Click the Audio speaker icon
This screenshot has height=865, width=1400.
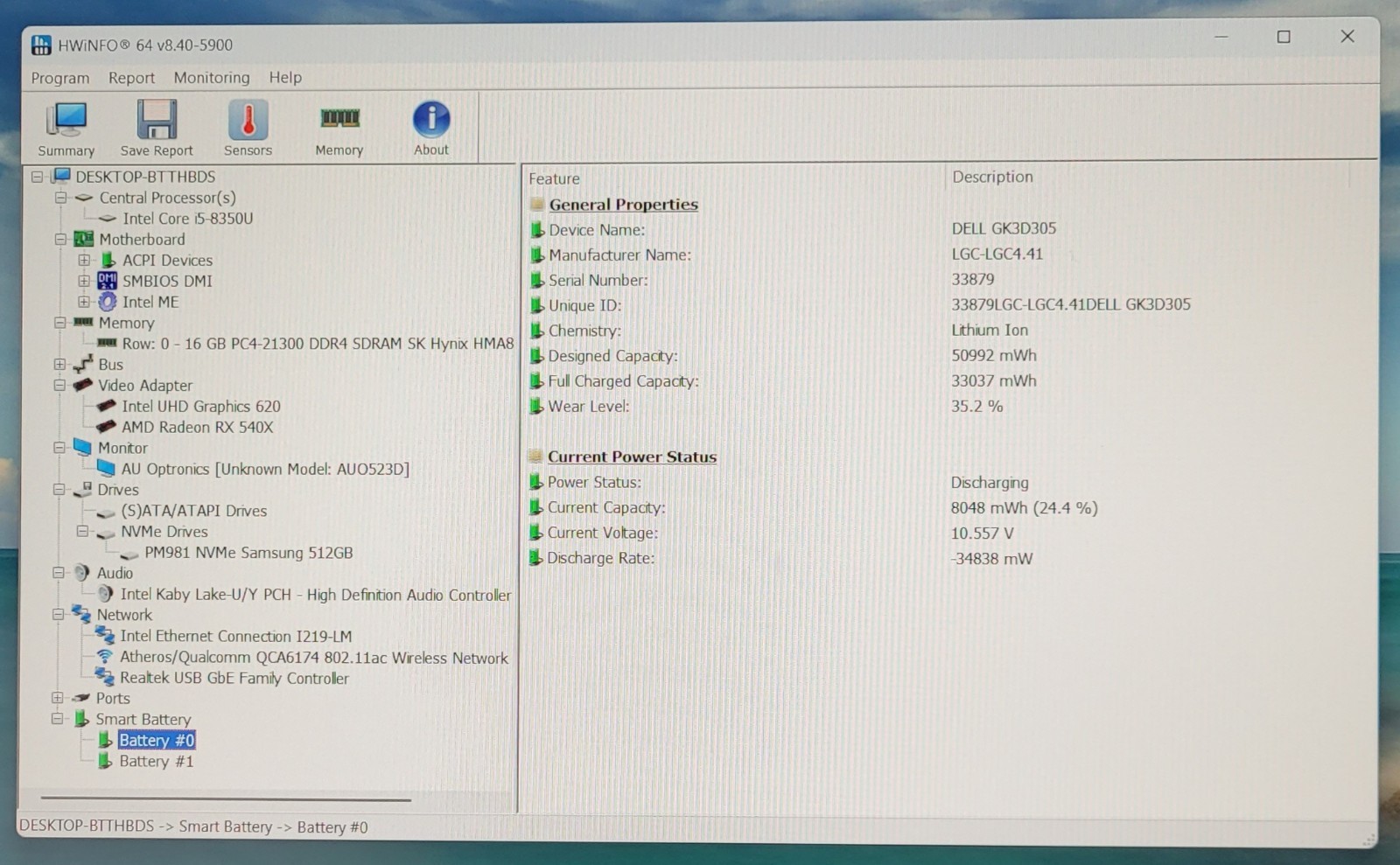tap(81, 573)
